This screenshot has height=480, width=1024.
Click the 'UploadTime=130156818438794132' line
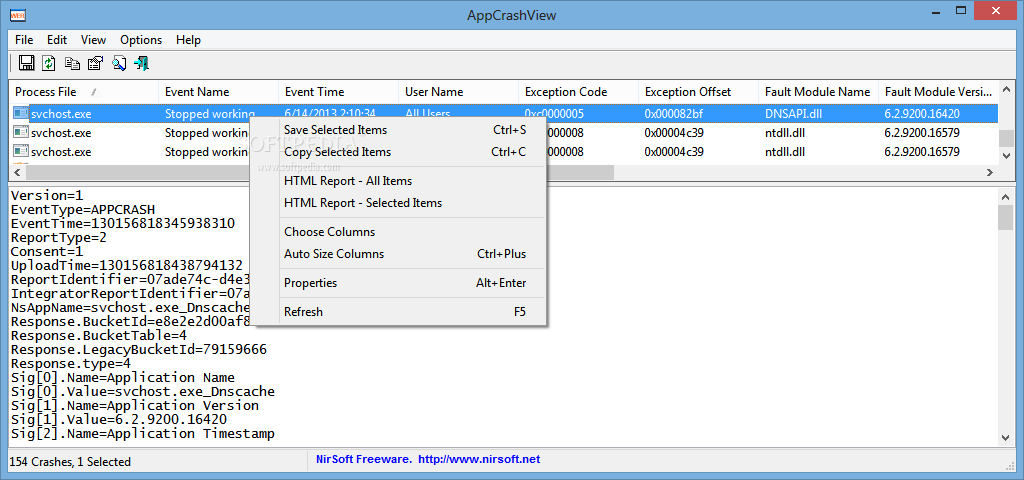coord(127,266)
